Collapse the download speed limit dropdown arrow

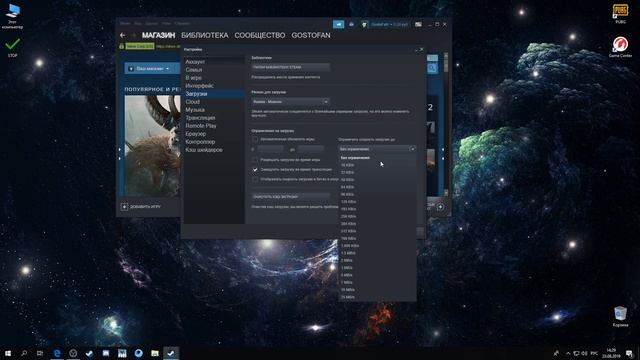[x=412, y=149]
